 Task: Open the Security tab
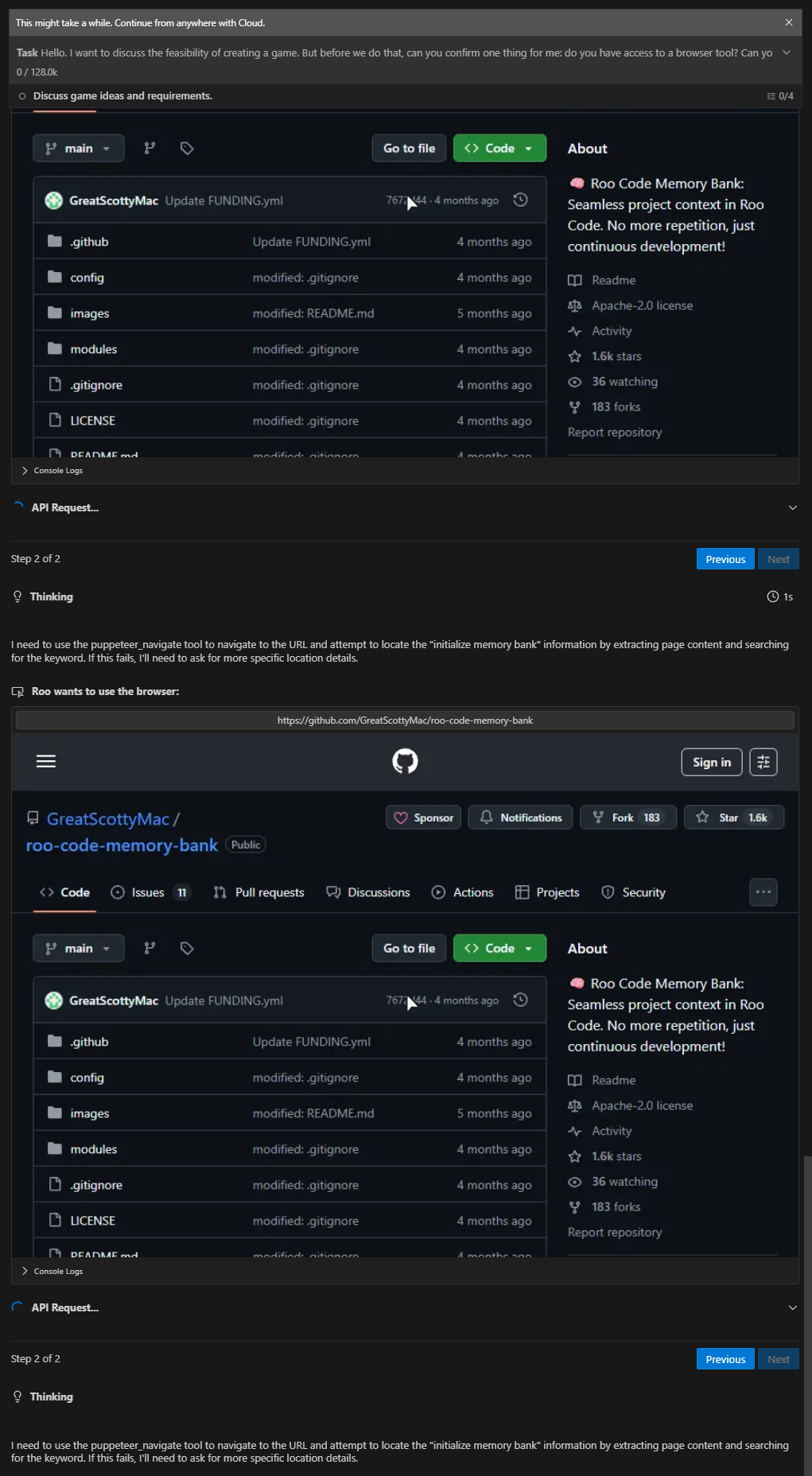[x=634, y=892]
